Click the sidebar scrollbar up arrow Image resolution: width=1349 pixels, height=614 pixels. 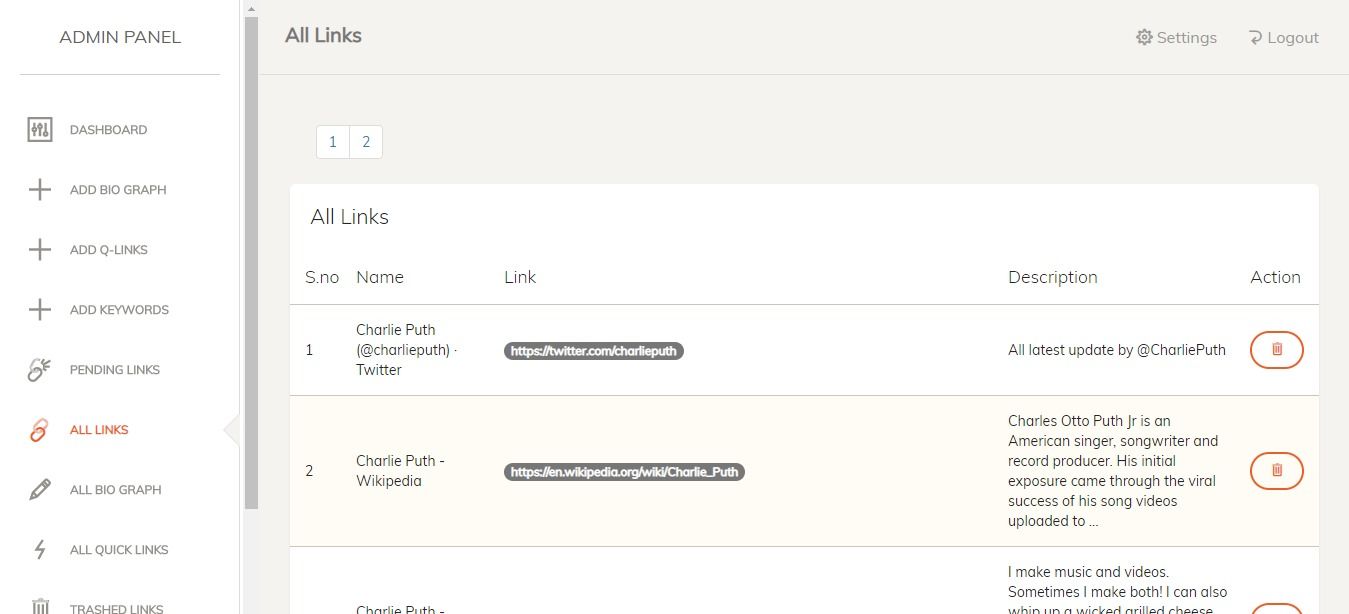(x=251, y=8)
